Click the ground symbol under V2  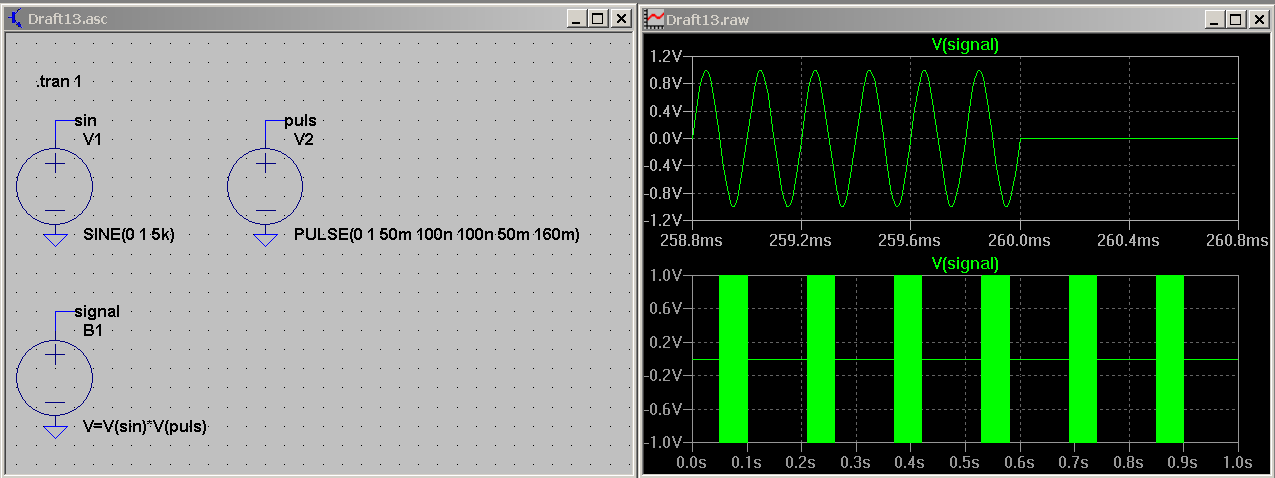click(265, 238)
